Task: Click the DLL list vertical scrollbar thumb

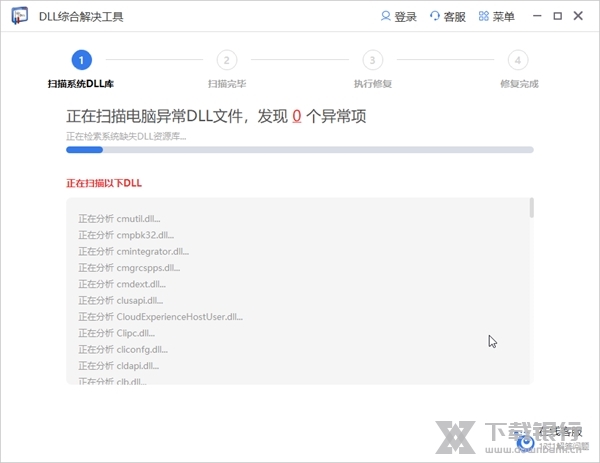Action: [532, 208]
